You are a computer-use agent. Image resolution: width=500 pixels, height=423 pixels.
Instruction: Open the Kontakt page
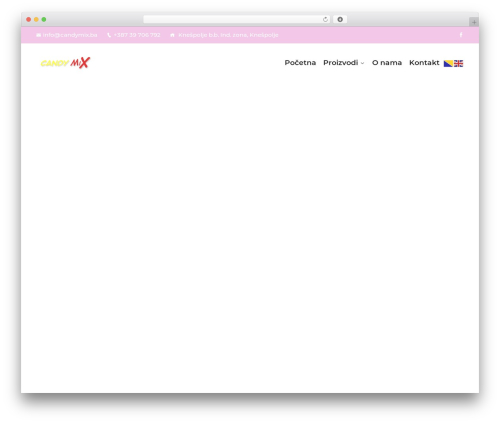[424, 63]
